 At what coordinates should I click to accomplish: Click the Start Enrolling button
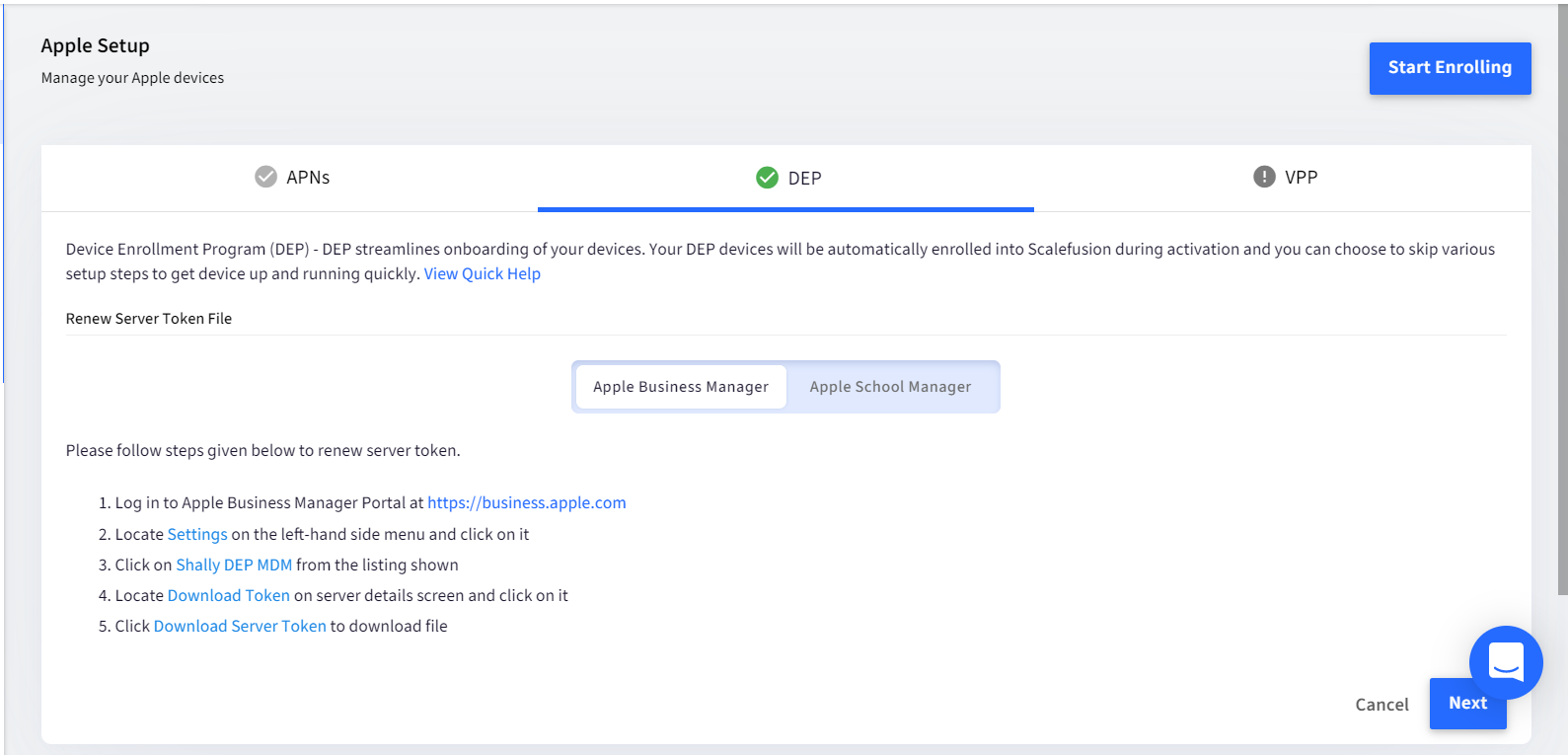(x=1450, y=68)
